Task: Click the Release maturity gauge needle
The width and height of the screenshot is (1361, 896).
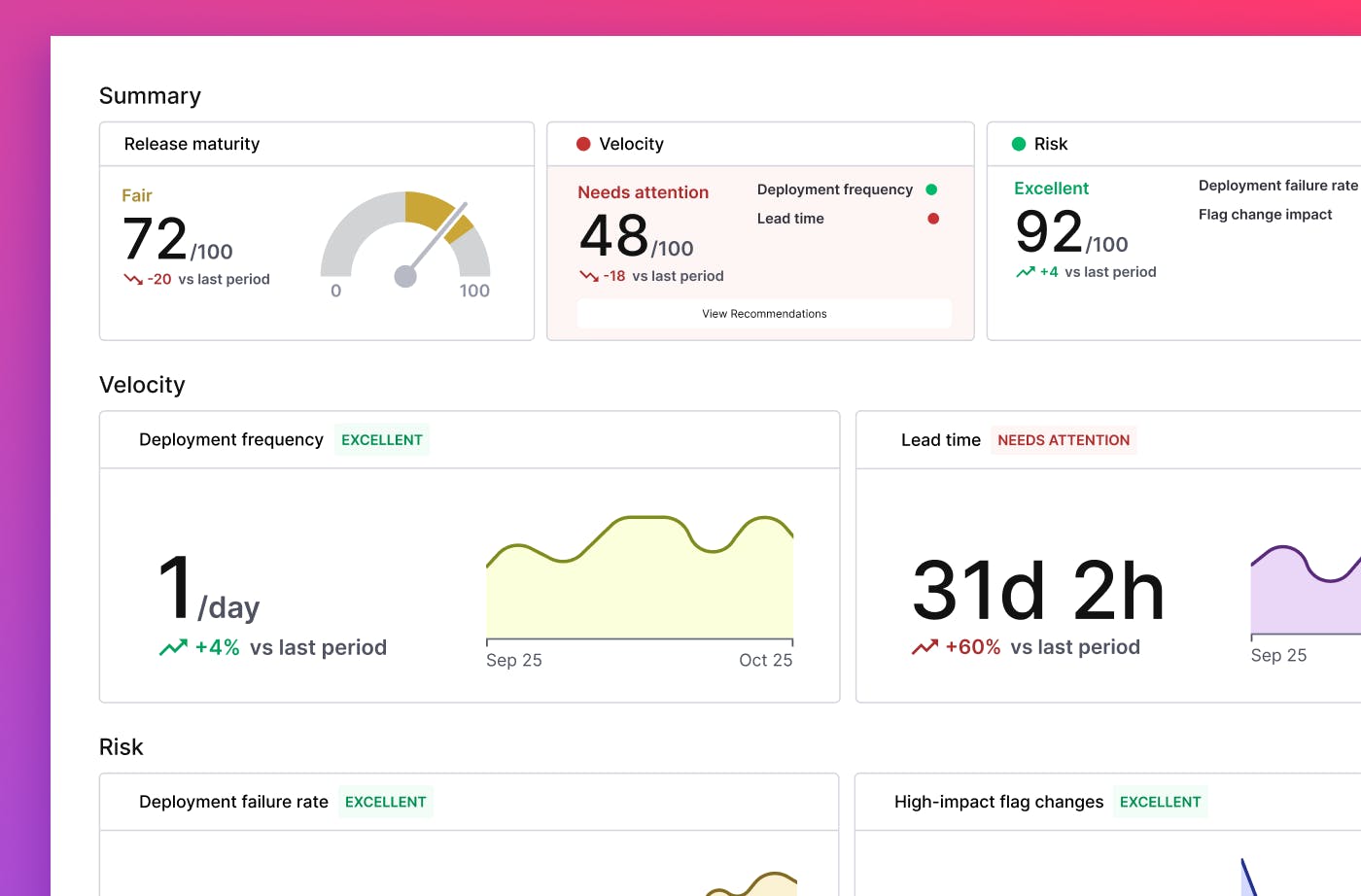Action: (x=433, y=243)
